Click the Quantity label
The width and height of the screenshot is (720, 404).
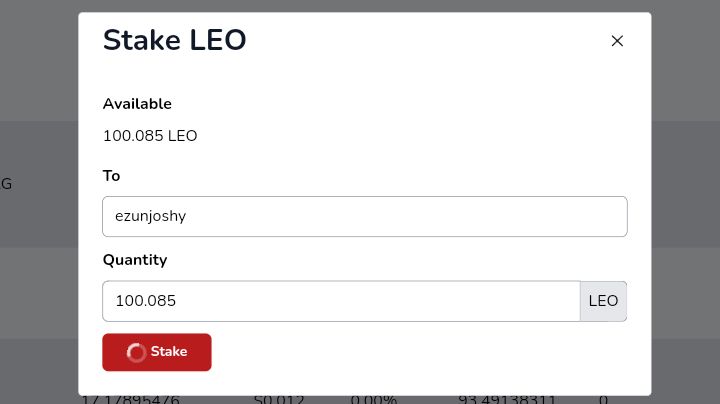pos(135,260)
